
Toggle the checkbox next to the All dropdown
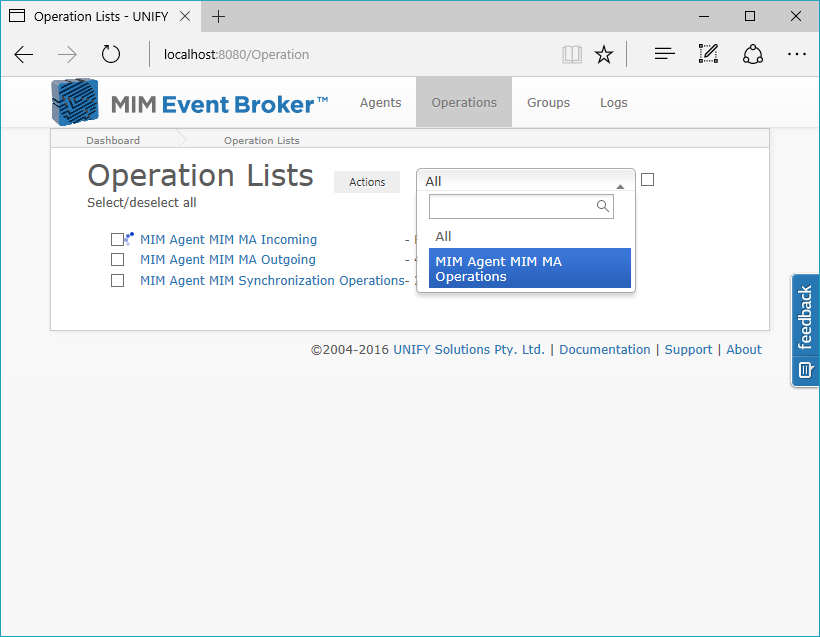pyautogui.click(x=647, y=180)
